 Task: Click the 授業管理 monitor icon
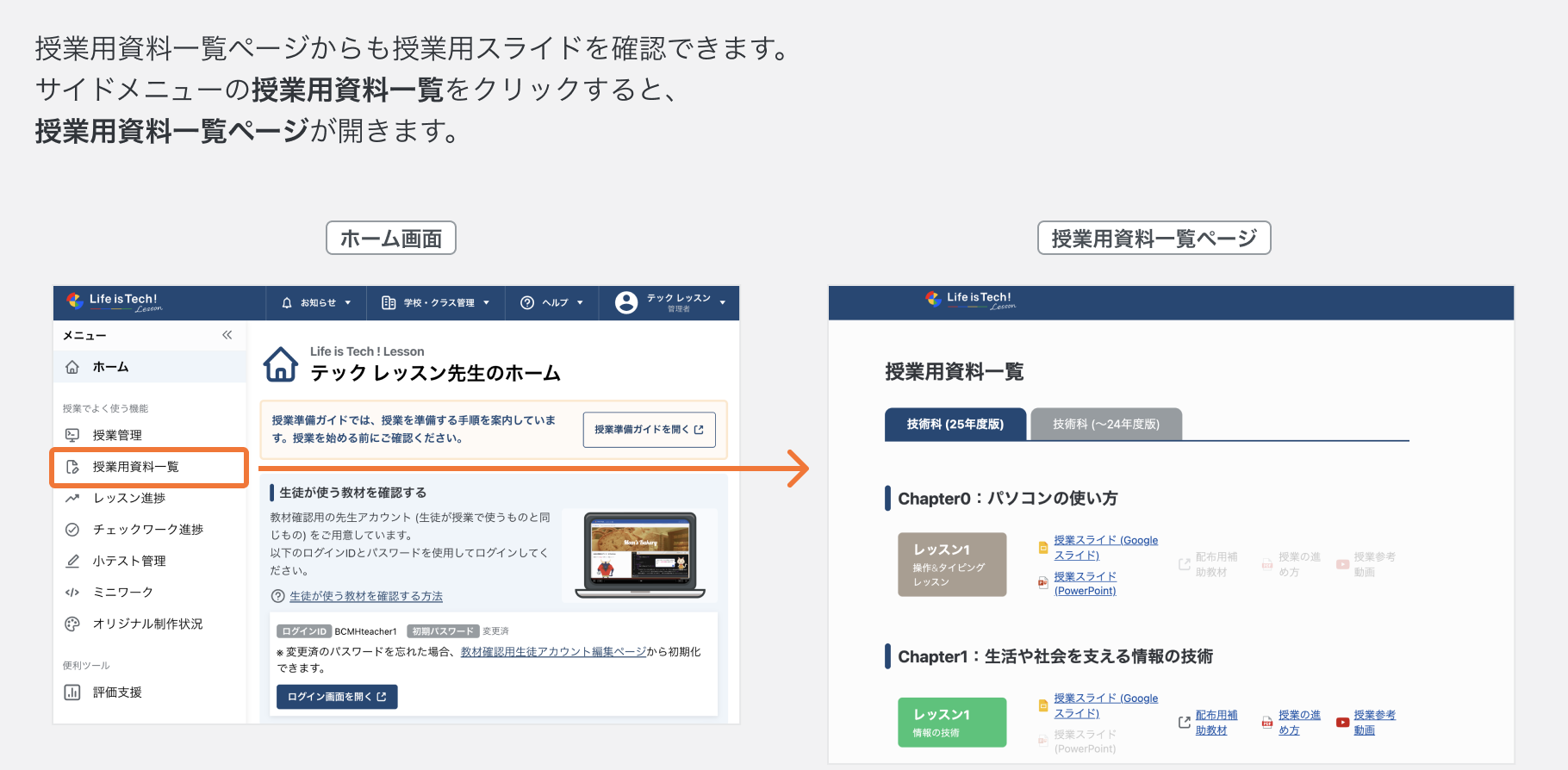coord(72,435)
